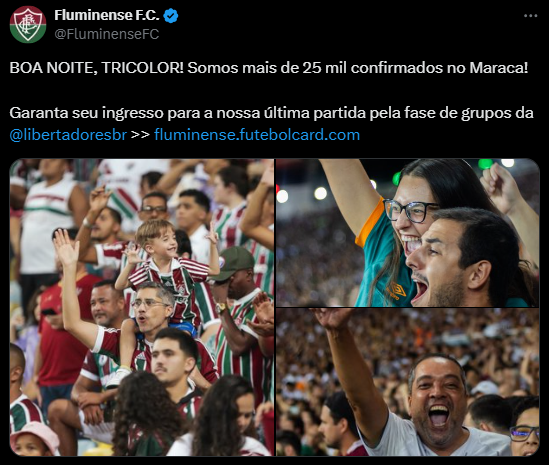Click the blue verified checkmark badge
549x465 pixels.
point(171,16)
